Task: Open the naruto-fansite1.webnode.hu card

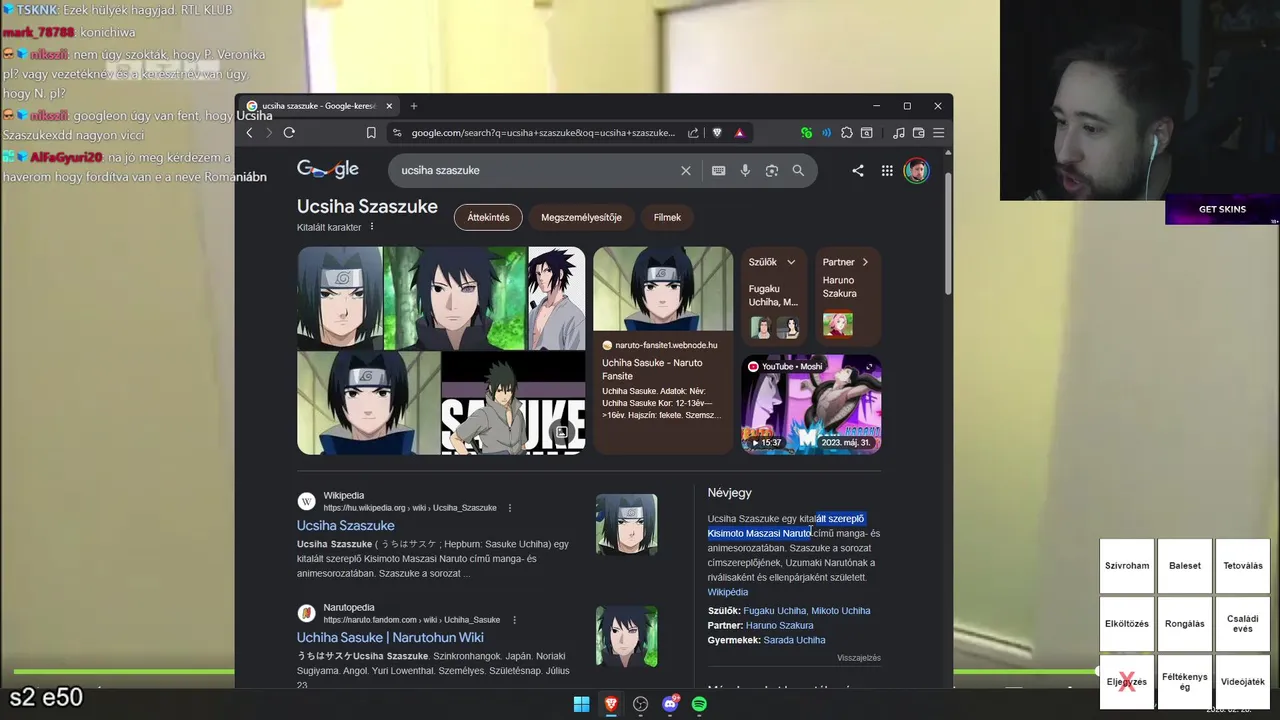Action: 663,351
